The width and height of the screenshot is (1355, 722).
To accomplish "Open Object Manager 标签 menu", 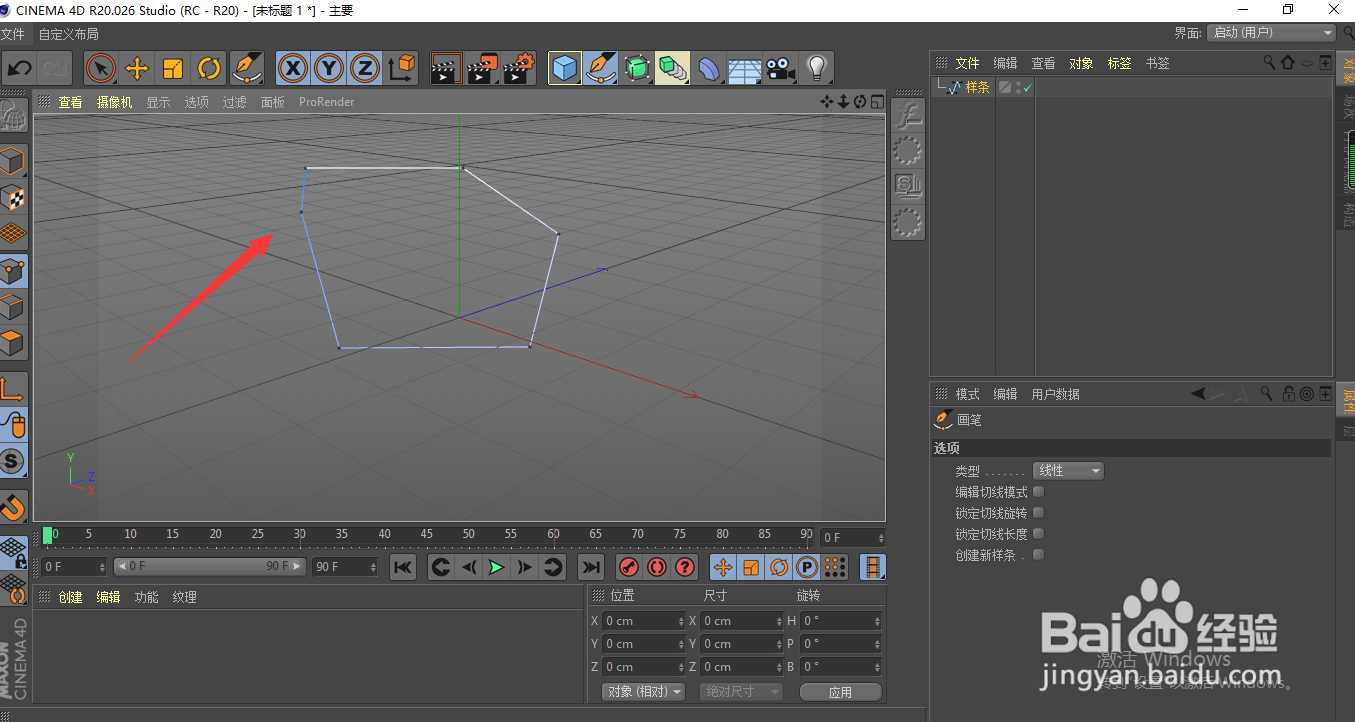I will (x=1119, y=63).
